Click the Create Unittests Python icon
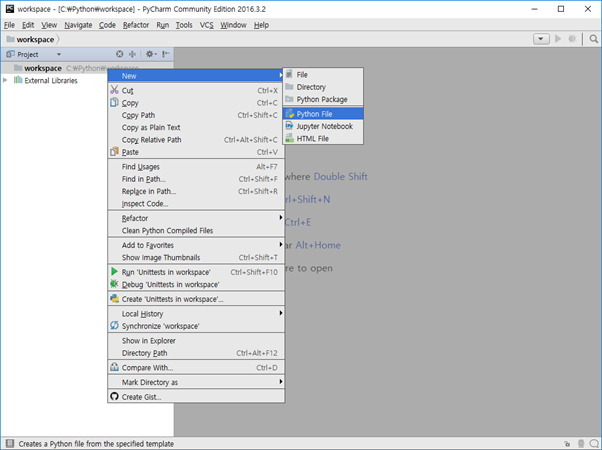The image size is (602, 450). coord(114,298)
